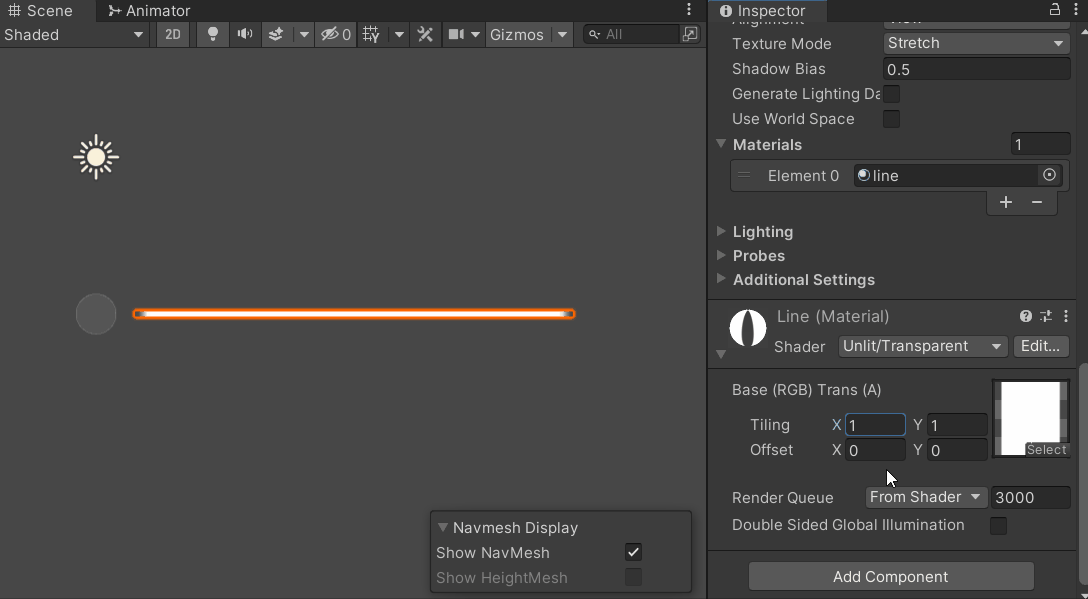The image size is (1088, 599).
Task: Edit the Materials size field
Action: (1040, 144)
